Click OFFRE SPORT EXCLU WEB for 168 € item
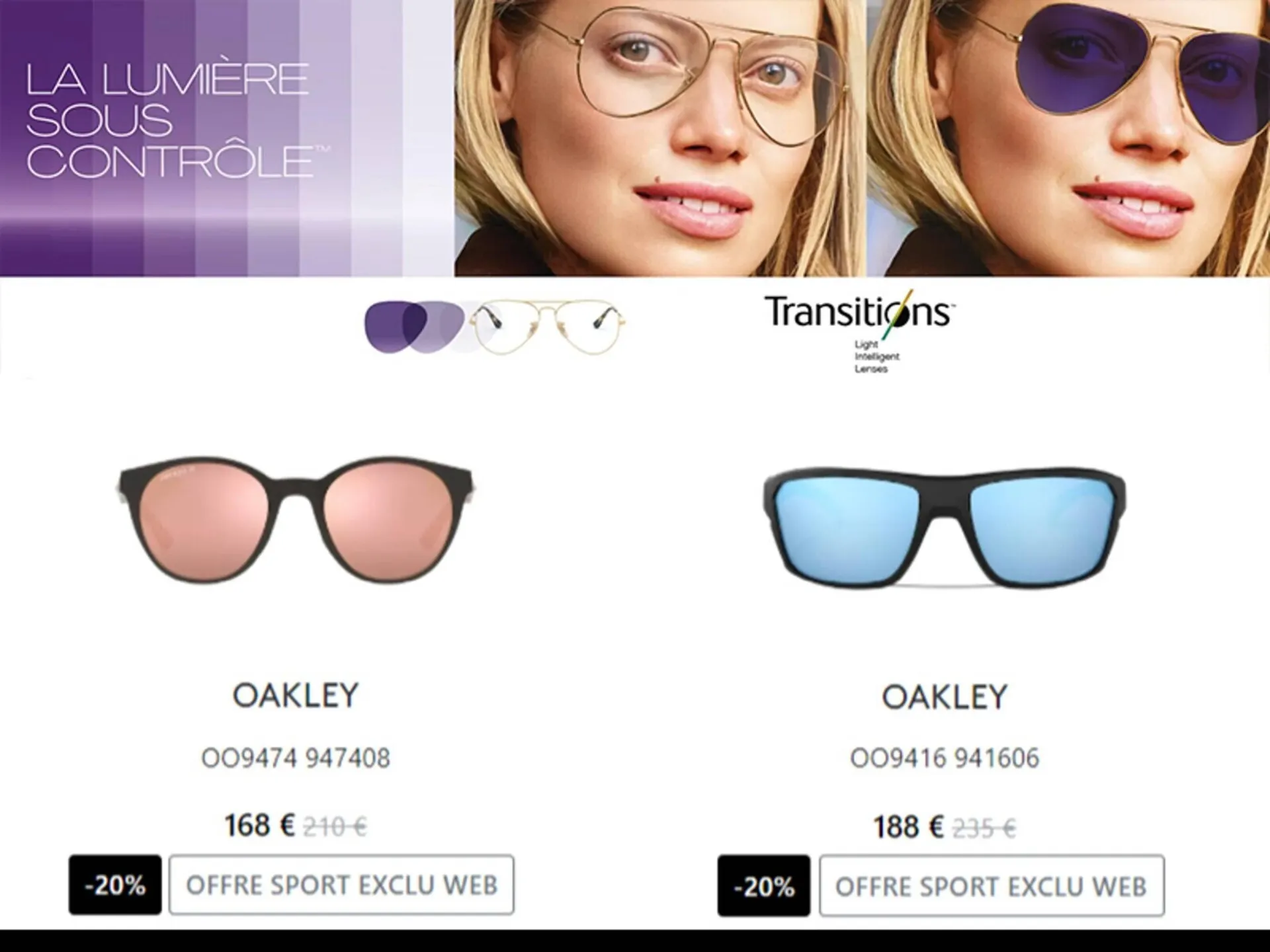This screenshot has height=952, width=1270. 341,885
